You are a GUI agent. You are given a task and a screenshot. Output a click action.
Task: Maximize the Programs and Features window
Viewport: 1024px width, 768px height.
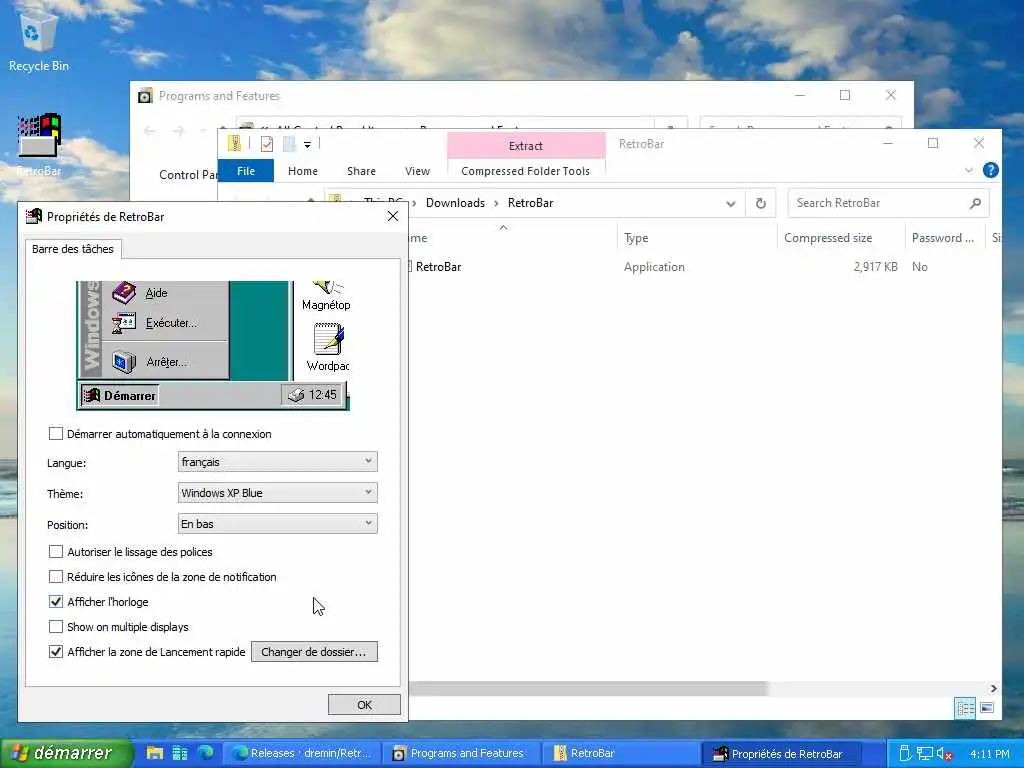(845, 95)
